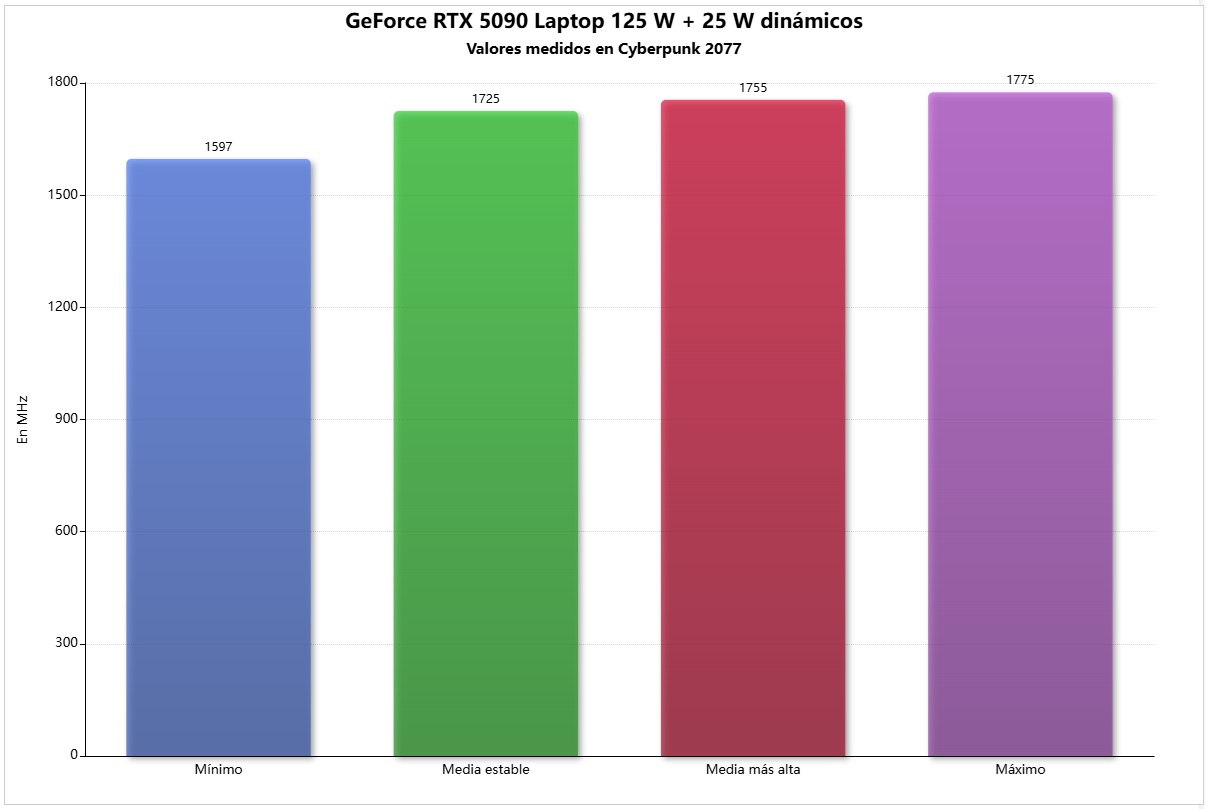The image size is (1208, 809).
Task: Click the 900 y-axis tick label
Action: 68,419
